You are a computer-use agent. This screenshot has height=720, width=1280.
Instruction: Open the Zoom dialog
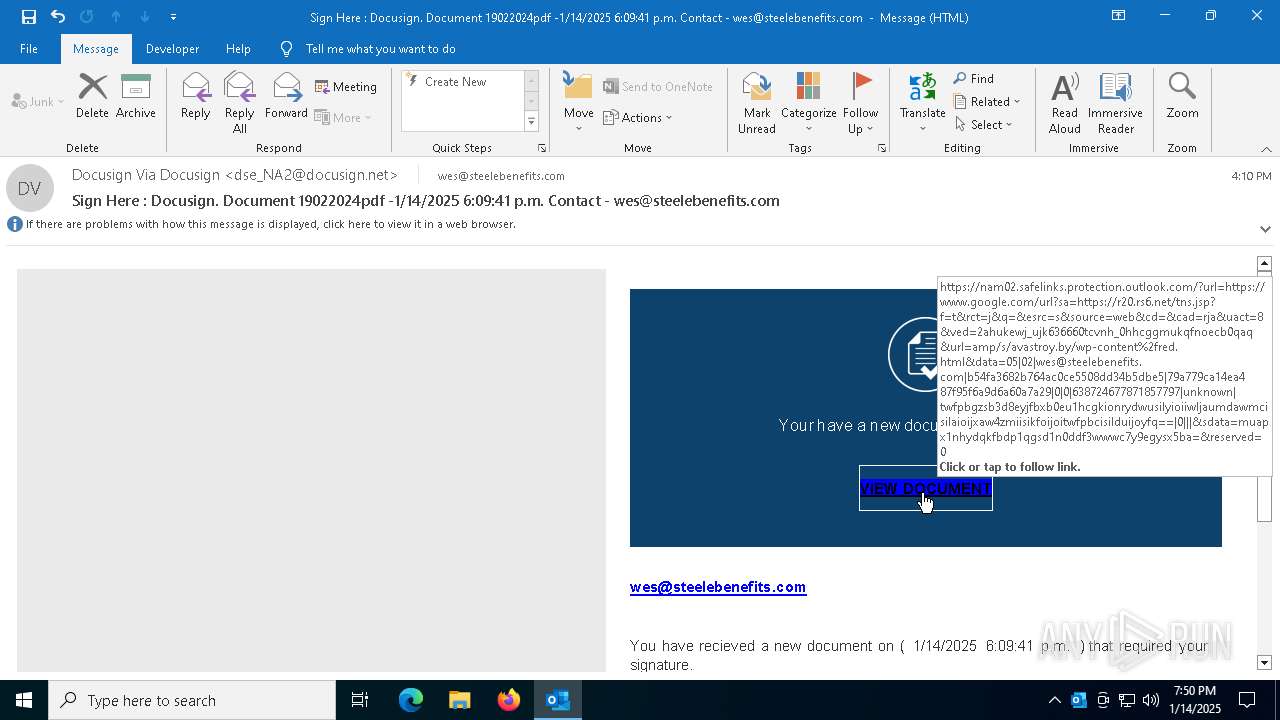coord(1182,96)
